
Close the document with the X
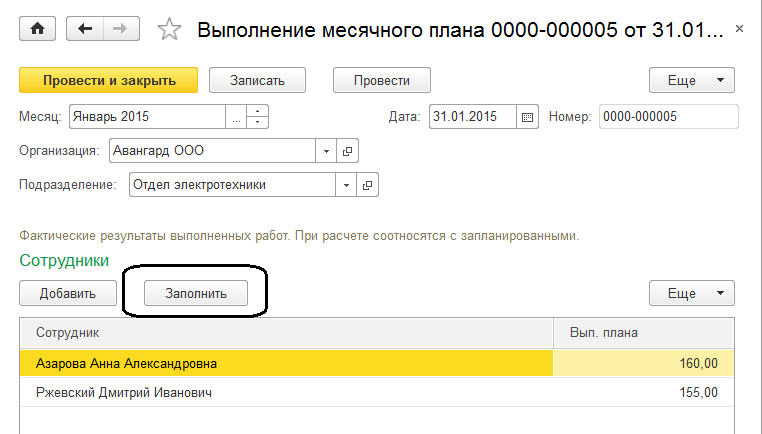click(739, 30)
